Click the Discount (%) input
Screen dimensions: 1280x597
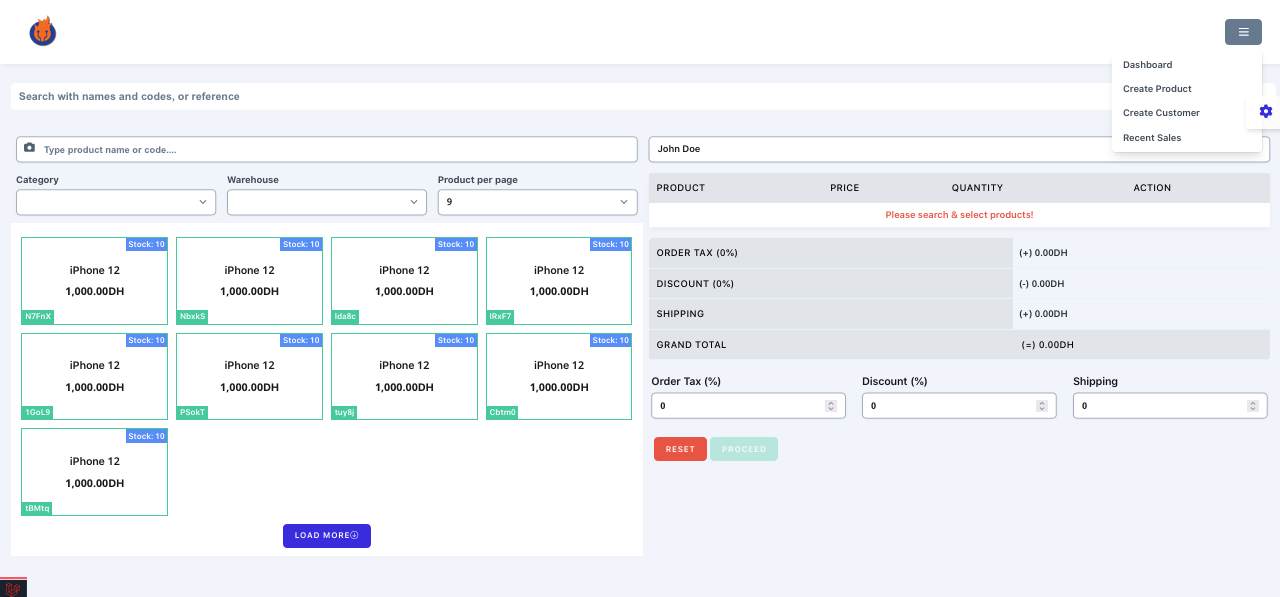pyautogui.click(x=959, y=406)
